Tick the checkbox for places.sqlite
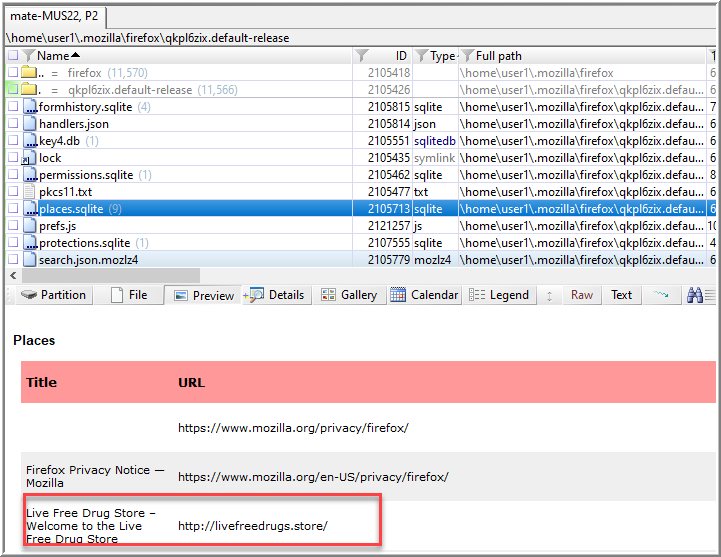 (13, 209)
